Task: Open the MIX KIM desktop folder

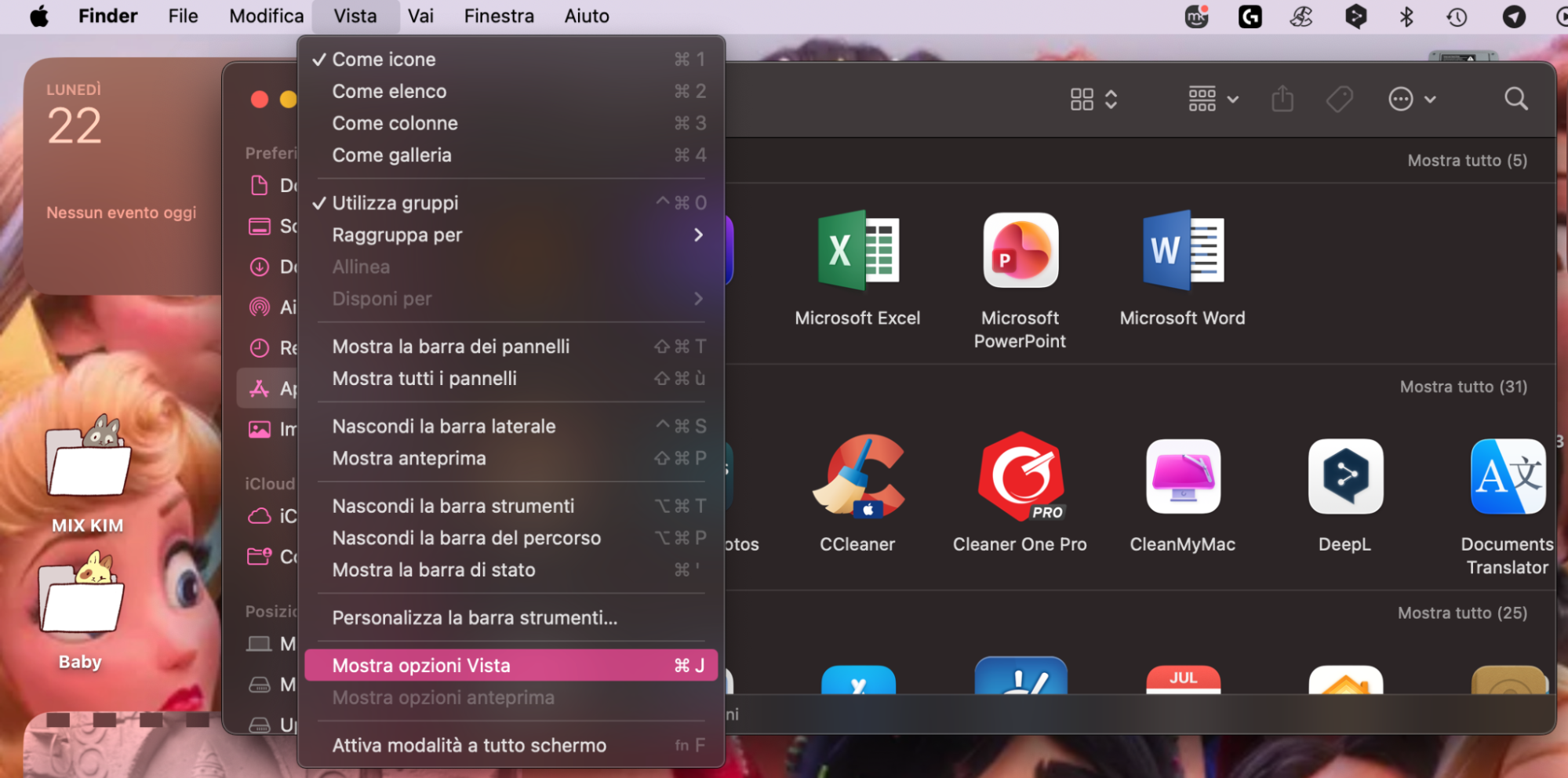Action: pos(87,456)
